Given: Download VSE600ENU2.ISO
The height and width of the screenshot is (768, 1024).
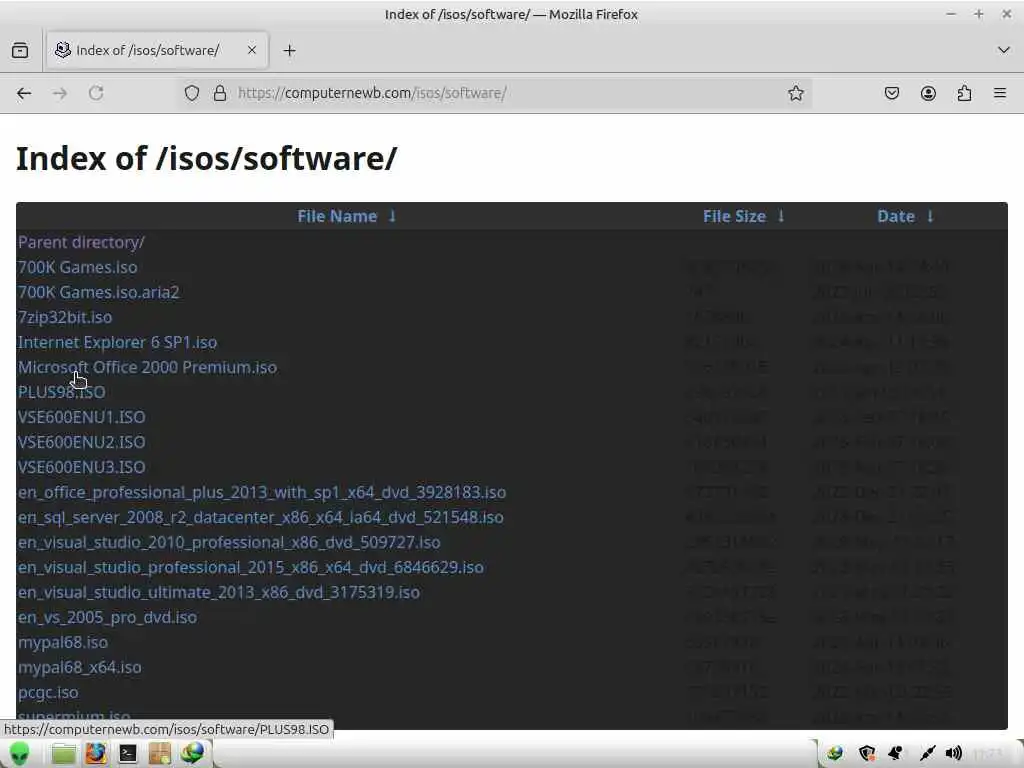Looking at the screenshot, I should pyautogui.click(x=82, y=442).
